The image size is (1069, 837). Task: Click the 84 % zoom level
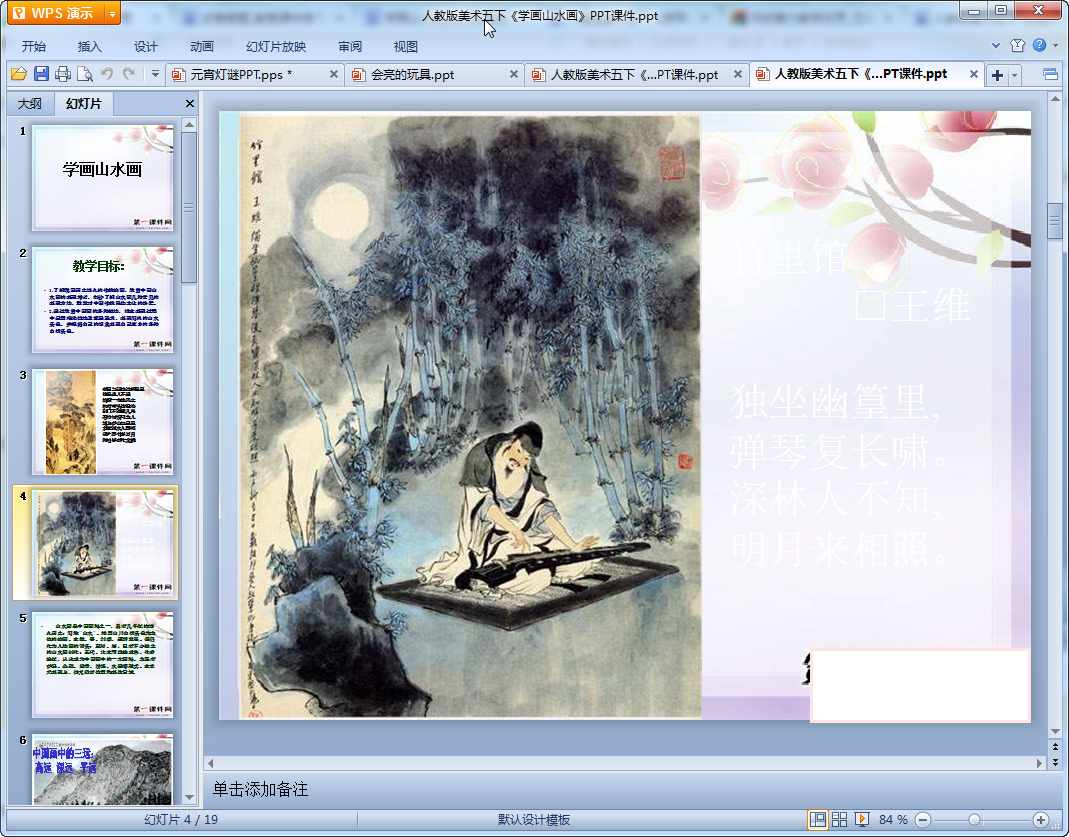pyautogui.click(x=893, y=819)
